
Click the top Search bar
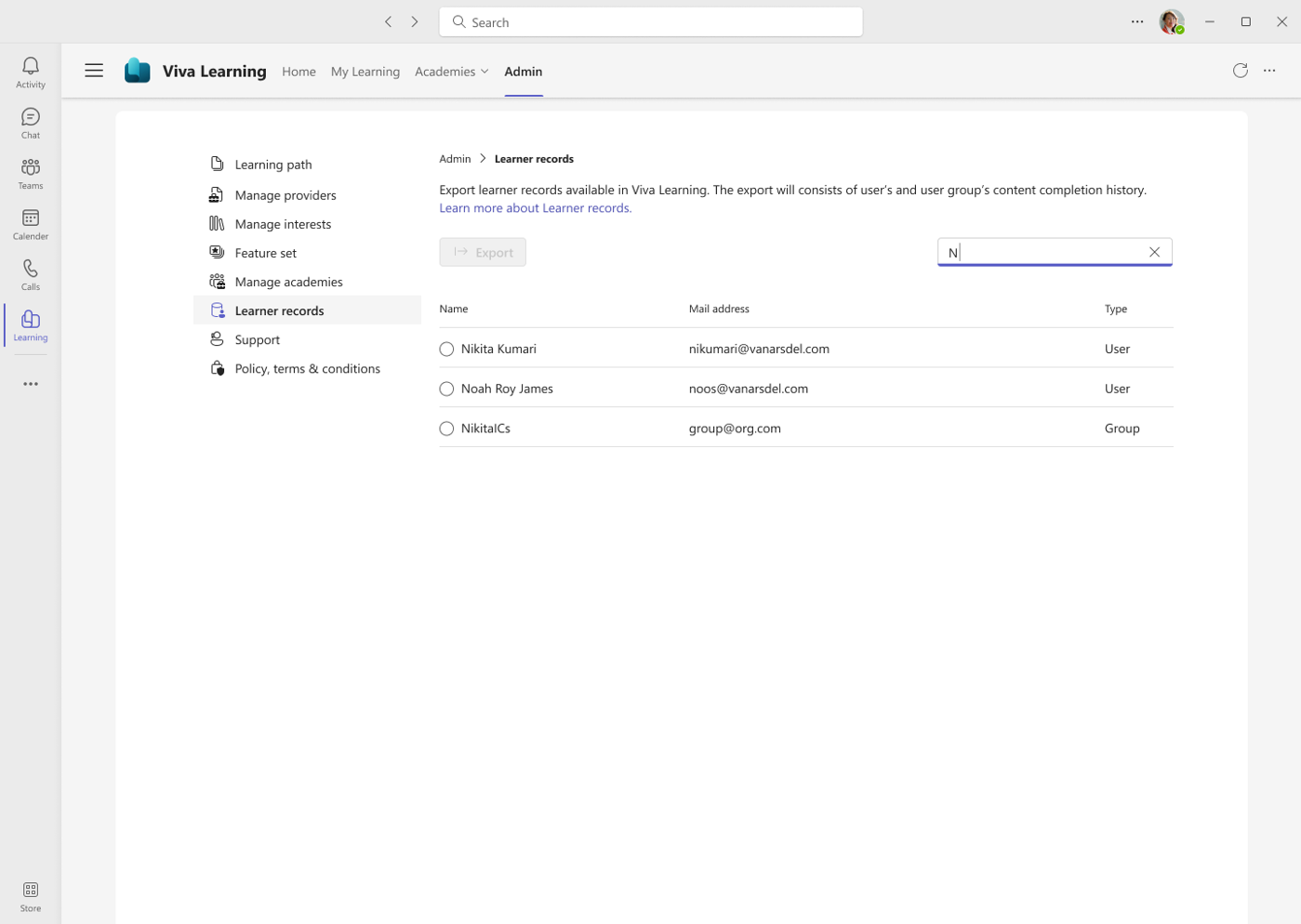coord(651,22)
